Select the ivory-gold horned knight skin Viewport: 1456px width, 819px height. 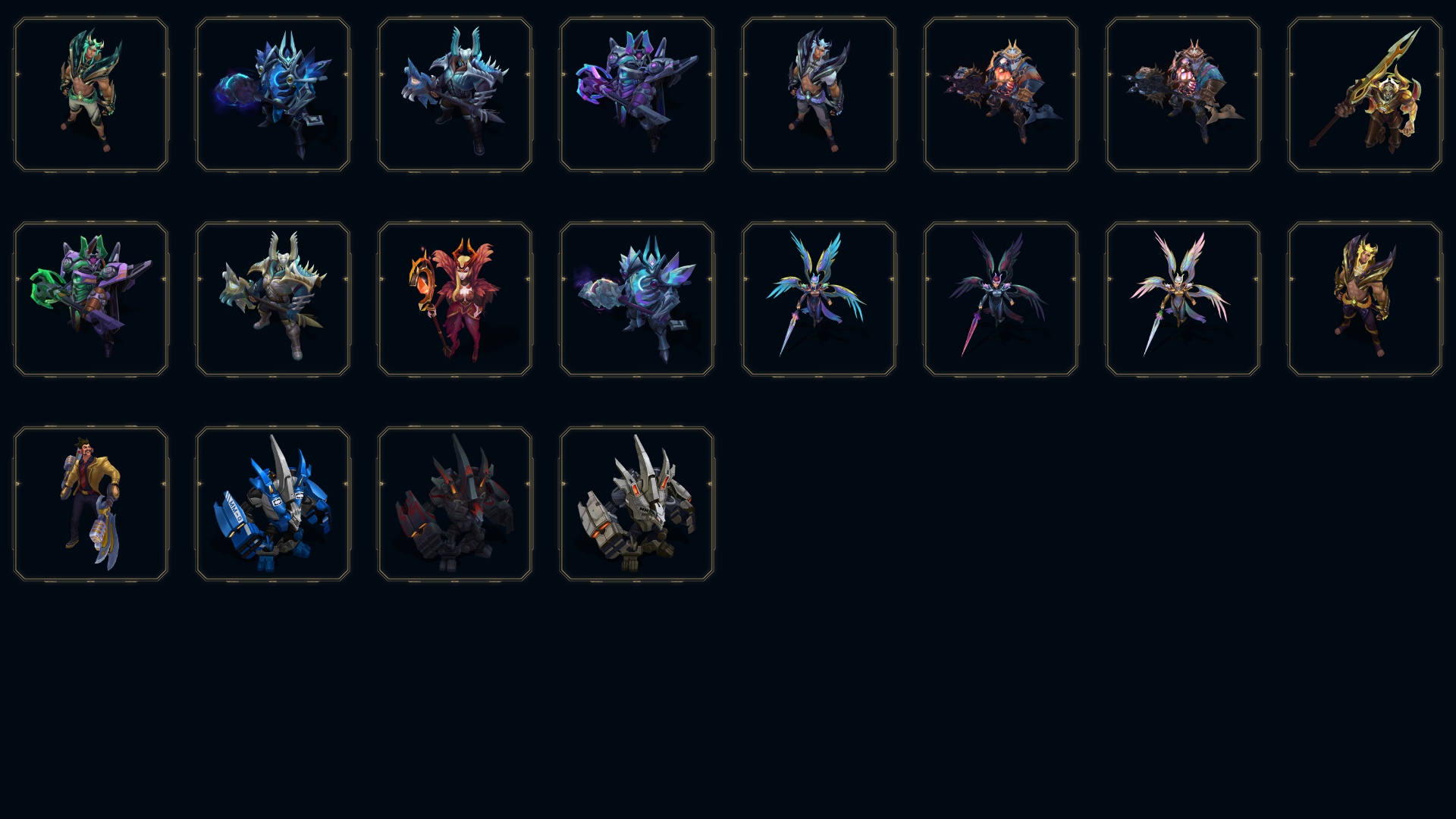tap(273, 299)
